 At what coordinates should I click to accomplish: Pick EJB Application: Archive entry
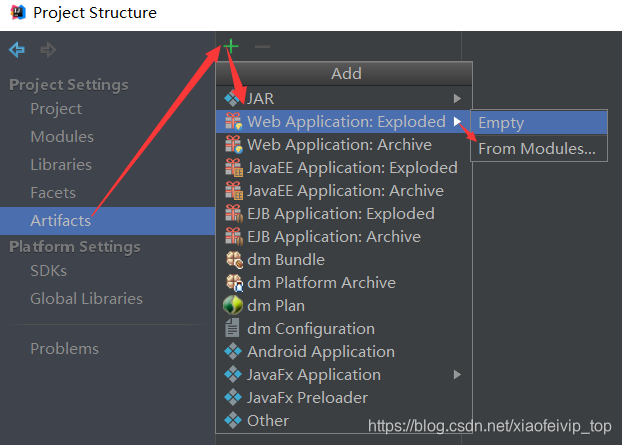pos(344,236)
